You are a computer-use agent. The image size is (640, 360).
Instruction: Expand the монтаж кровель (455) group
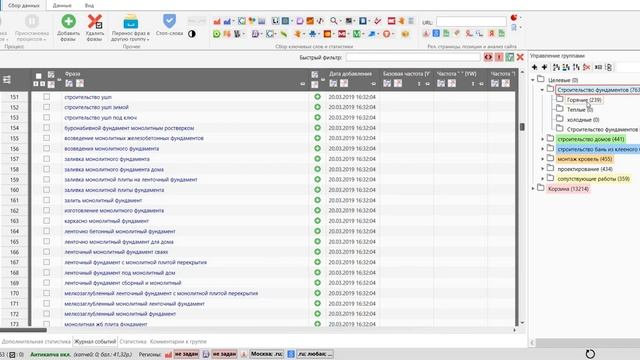[x=542, y=159]
